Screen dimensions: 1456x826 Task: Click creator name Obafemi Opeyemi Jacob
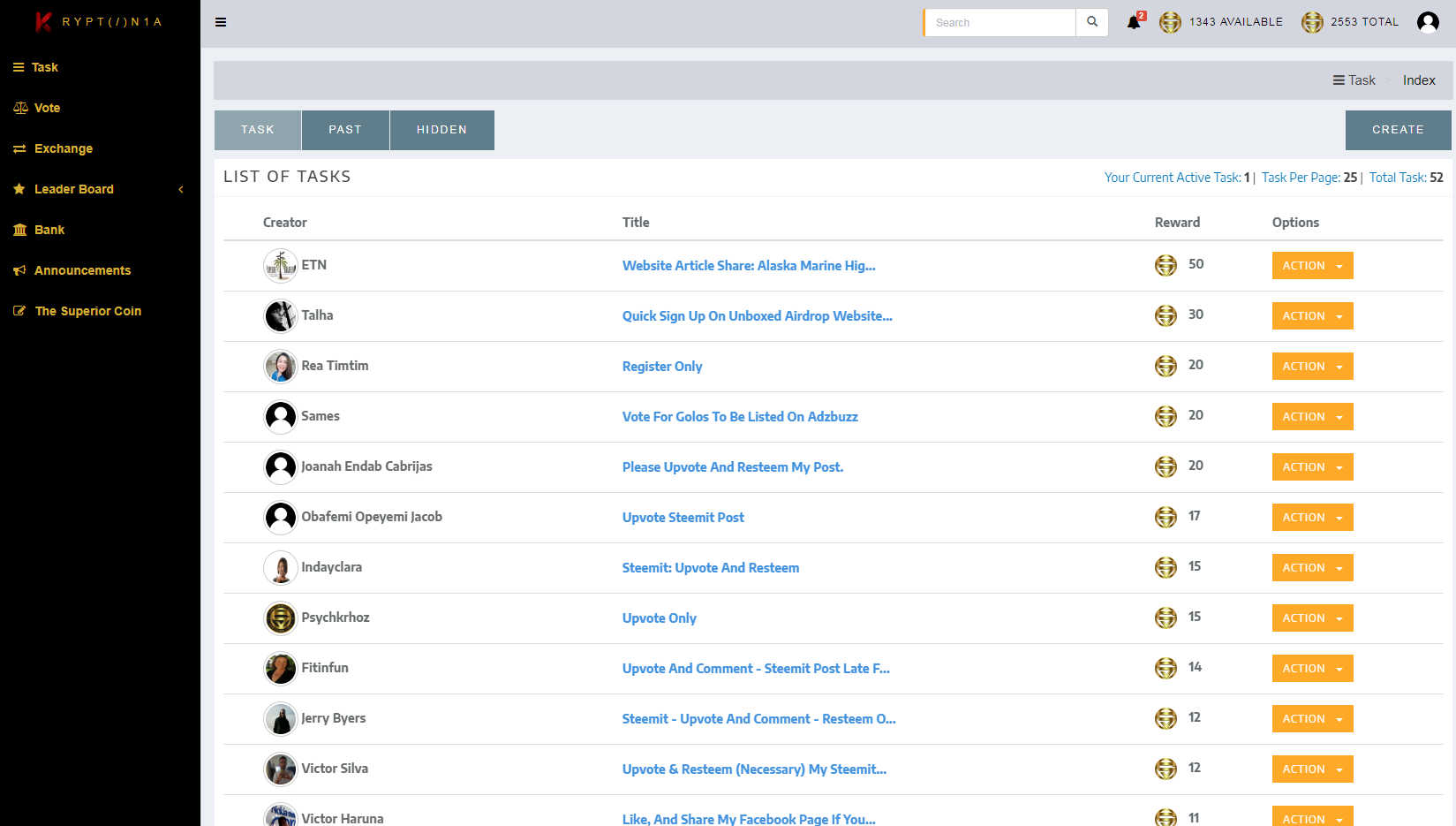tap(372, 517)
